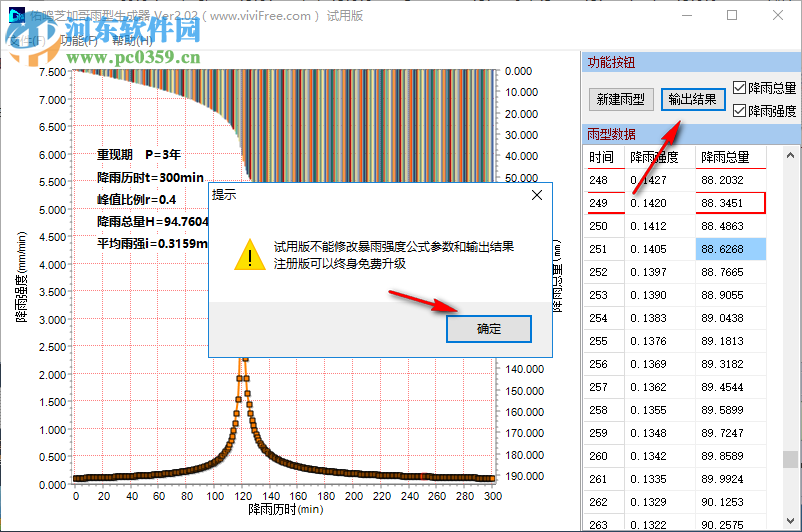Open the 文件(F) menu

pyautogui.click(x=28, y=40)
